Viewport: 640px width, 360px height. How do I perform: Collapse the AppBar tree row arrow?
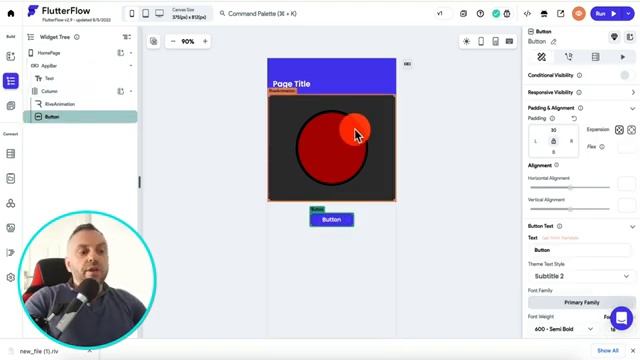(131, 66)
